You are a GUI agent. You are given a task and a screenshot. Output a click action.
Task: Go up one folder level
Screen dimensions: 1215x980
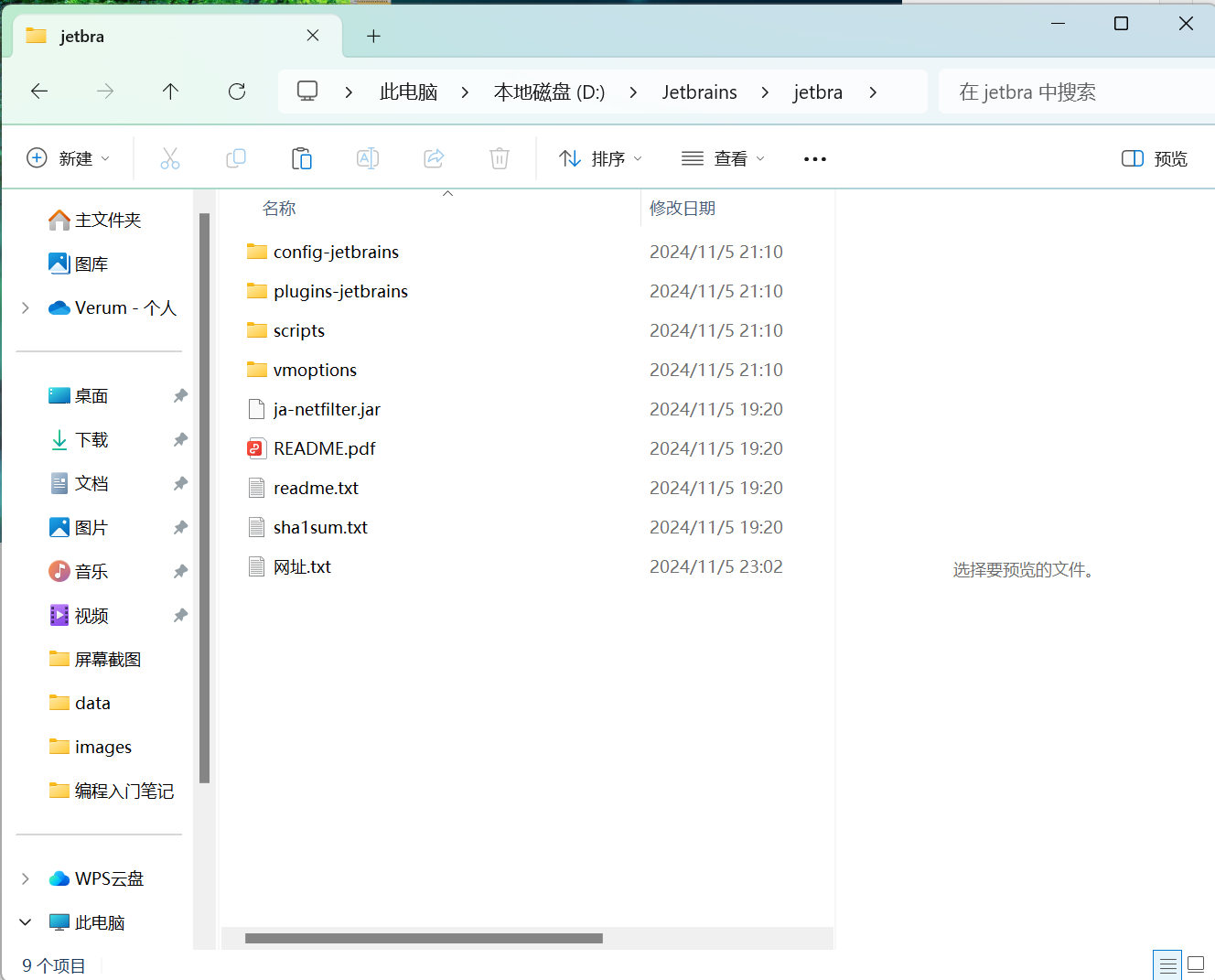pos(170,92)
